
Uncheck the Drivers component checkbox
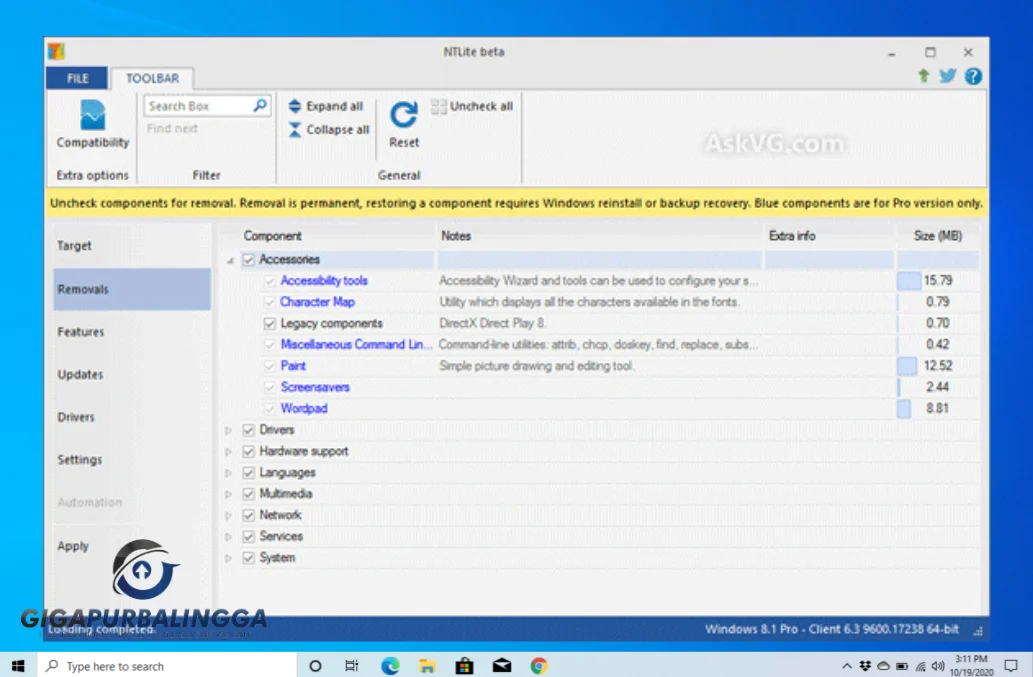pyautogui.click(x=248, y=430)
